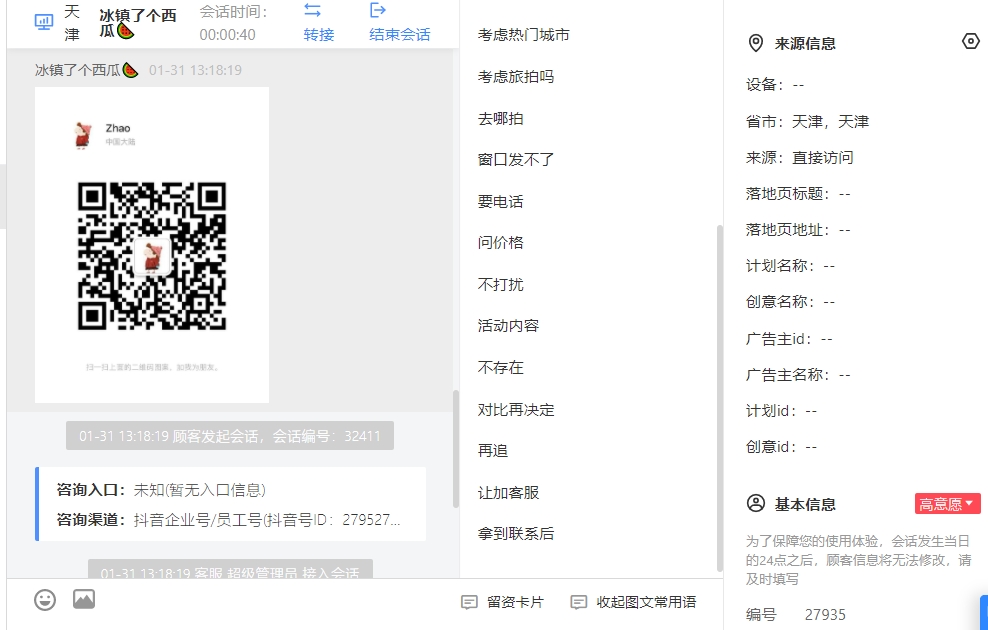Click the image upload icon
This screenshot has height=630, width=988.
(84, 599)
